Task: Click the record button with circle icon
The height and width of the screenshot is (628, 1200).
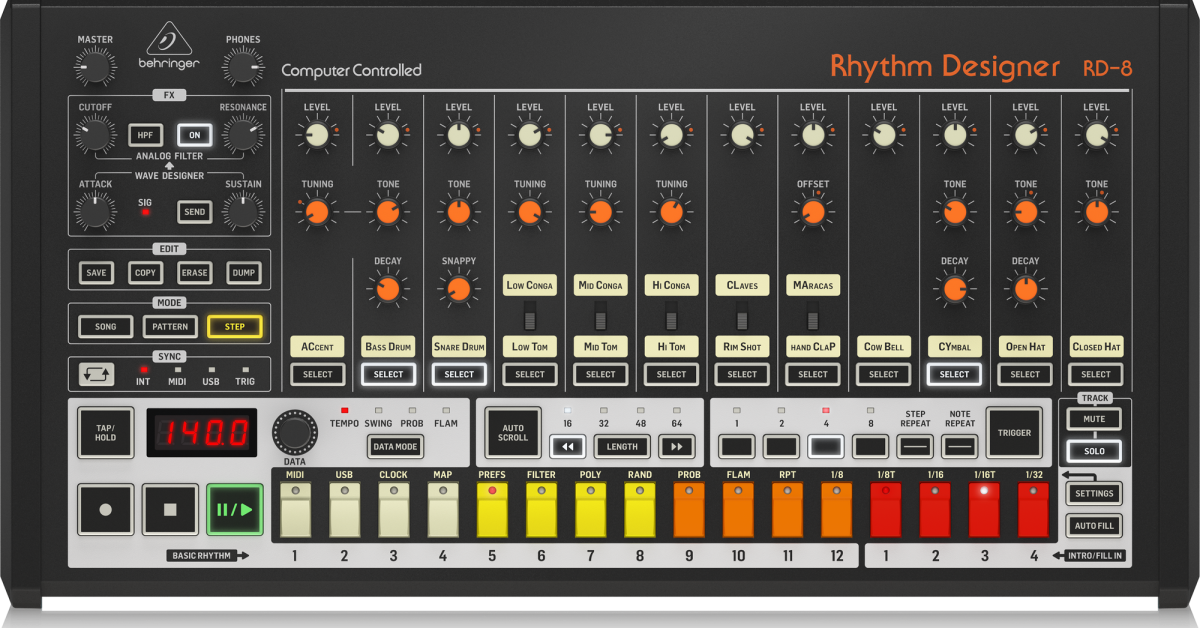Action: tap(105, 509)
